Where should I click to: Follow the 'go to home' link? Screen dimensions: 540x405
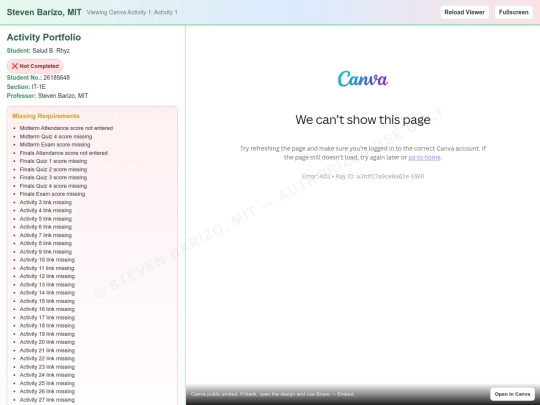click(x=424, y=157)
